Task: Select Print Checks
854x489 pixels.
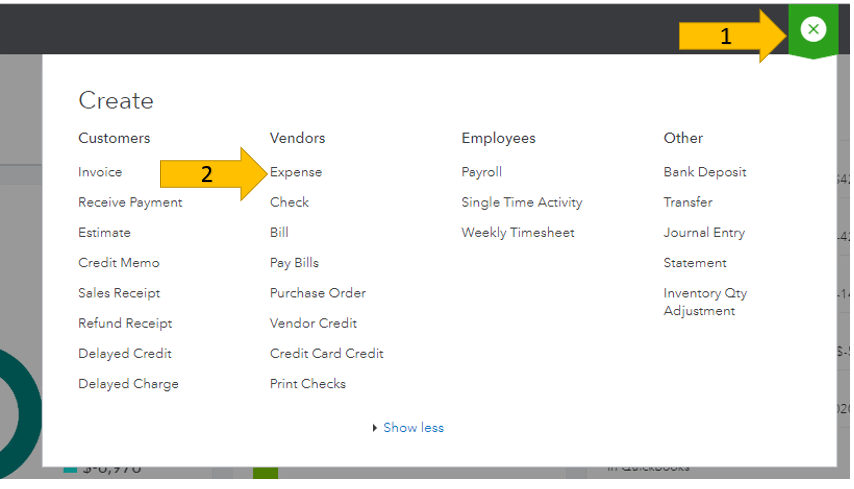Action: [307, 384]
